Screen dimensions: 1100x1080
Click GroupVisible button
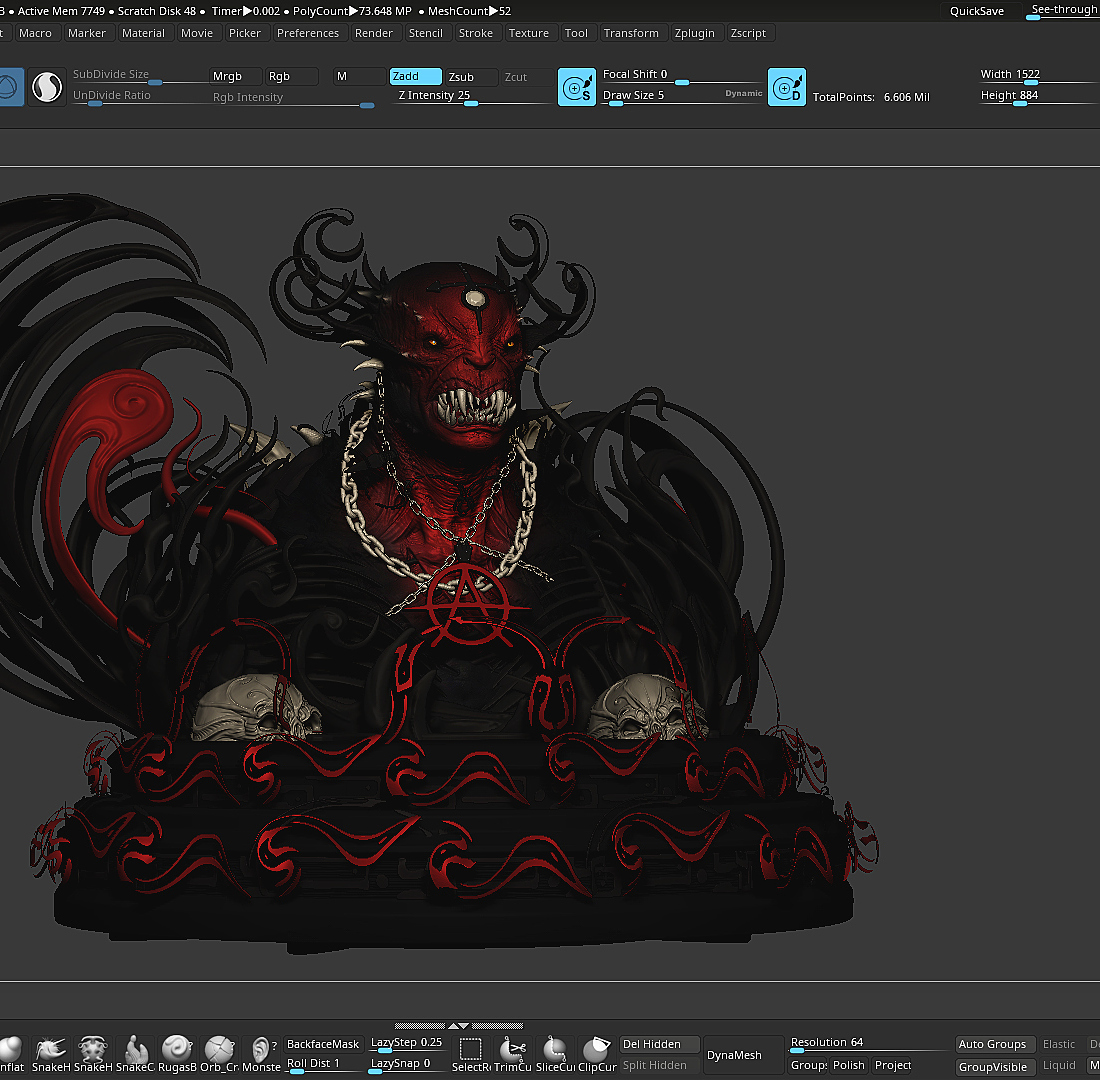(x=995, y=1067)
